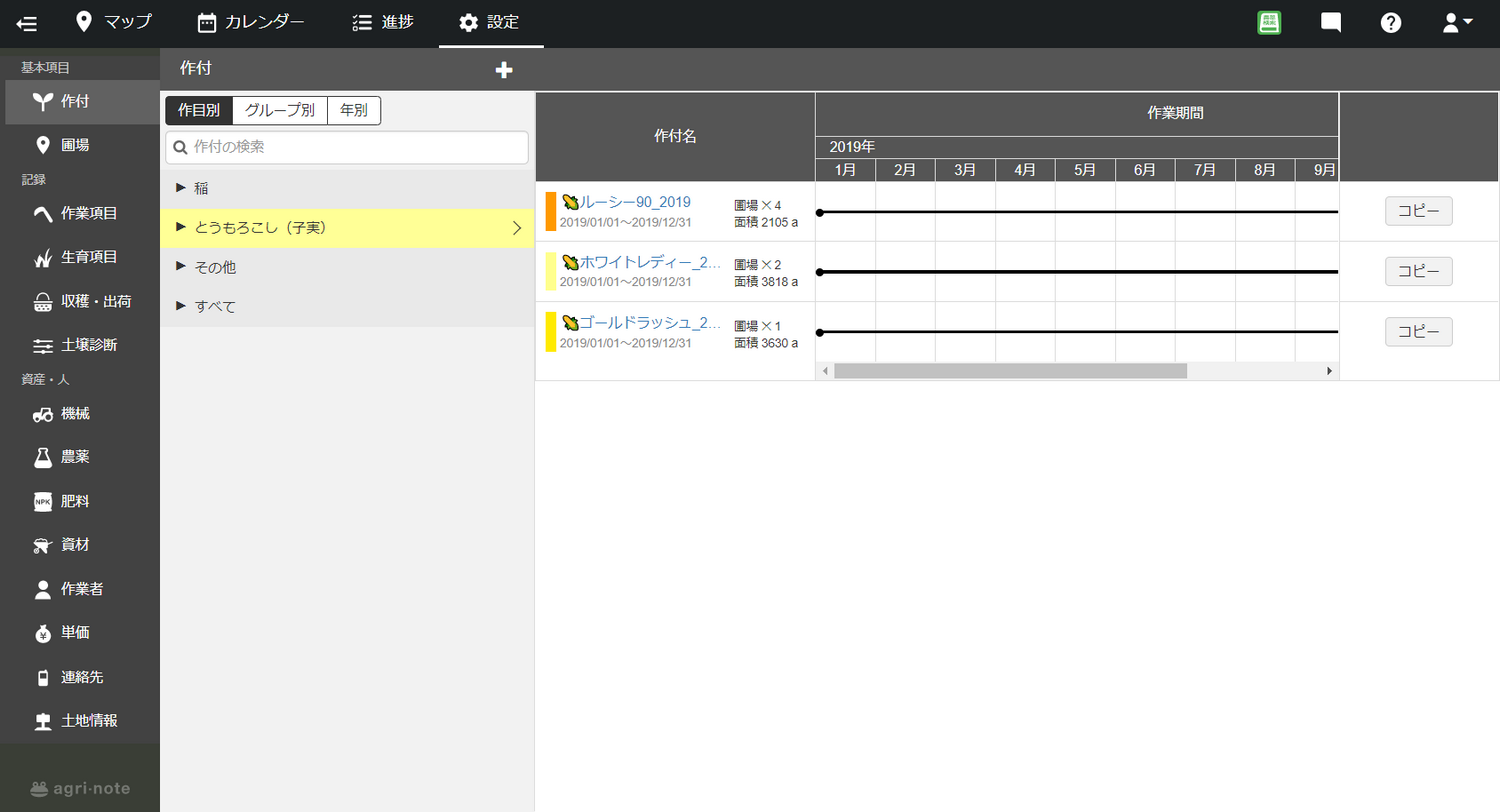
Task: Open the マップ tab
Action: click(x=112, y=22)
